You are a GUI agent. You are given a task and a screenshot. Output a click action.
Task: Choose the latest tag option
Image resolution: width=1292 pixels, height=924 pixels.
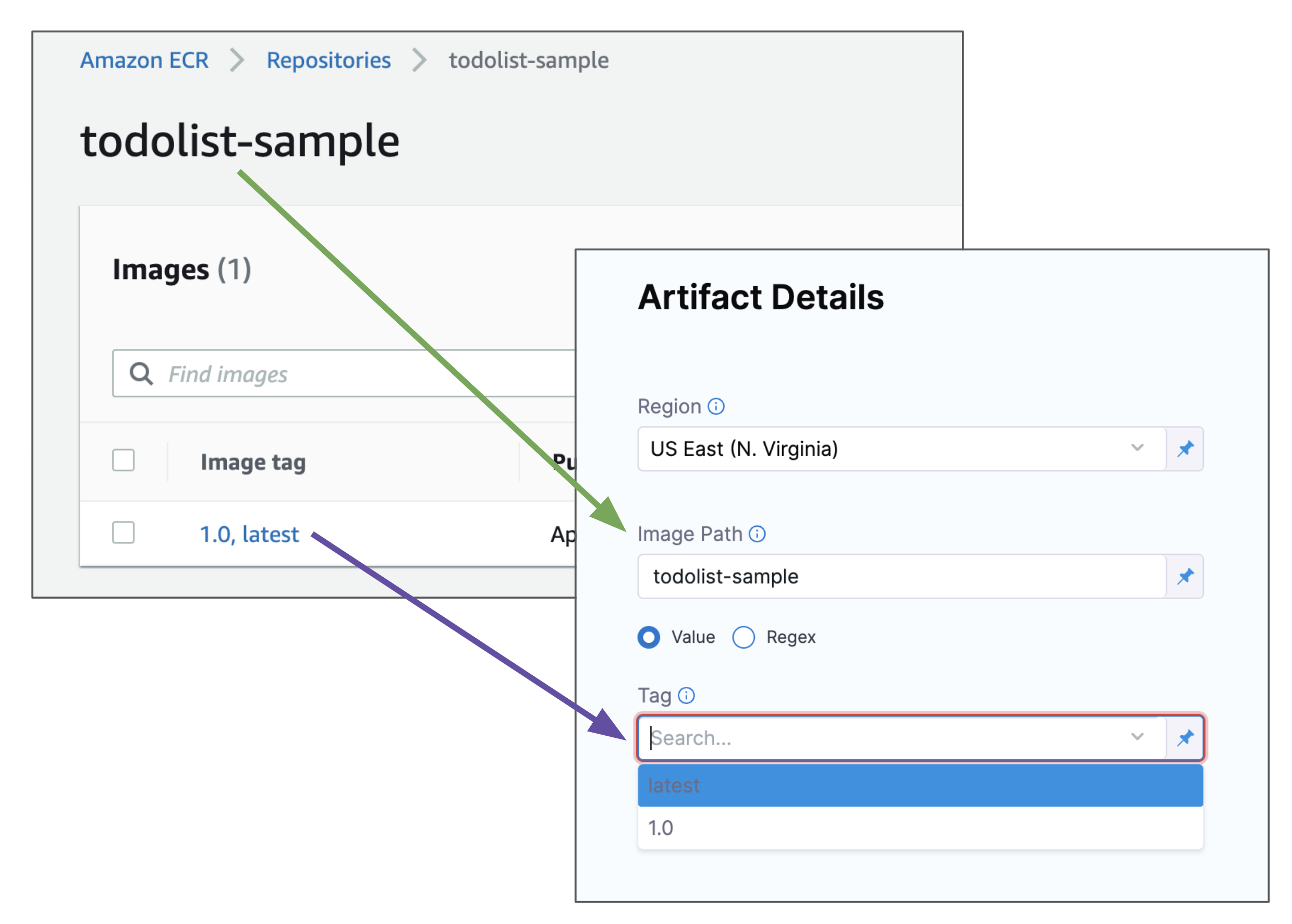point(920,785)
